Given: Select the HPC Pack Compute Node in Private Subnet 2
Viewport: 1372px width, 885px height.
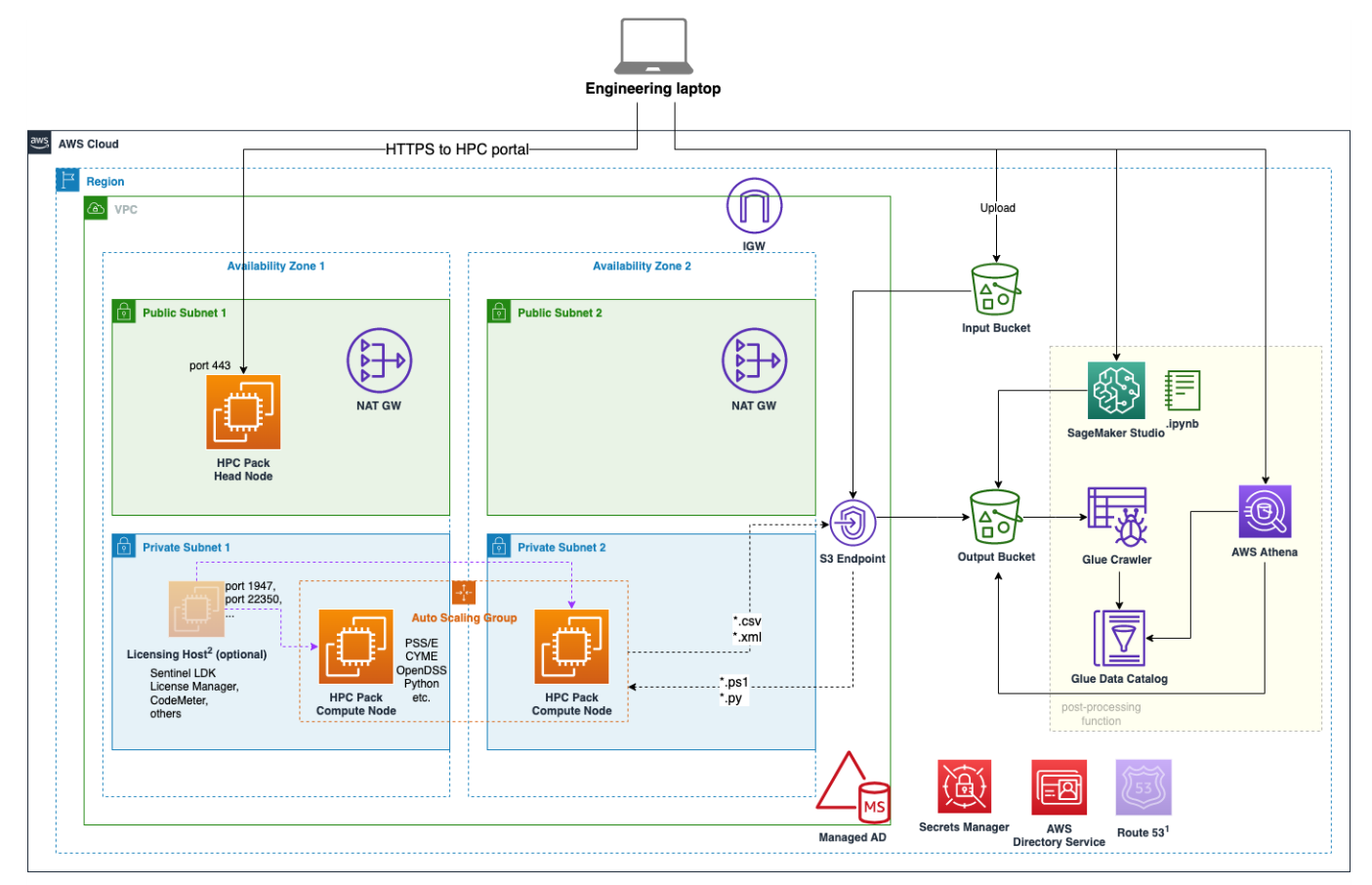Looking at the screenshot, I should click(x=571, y=647).
